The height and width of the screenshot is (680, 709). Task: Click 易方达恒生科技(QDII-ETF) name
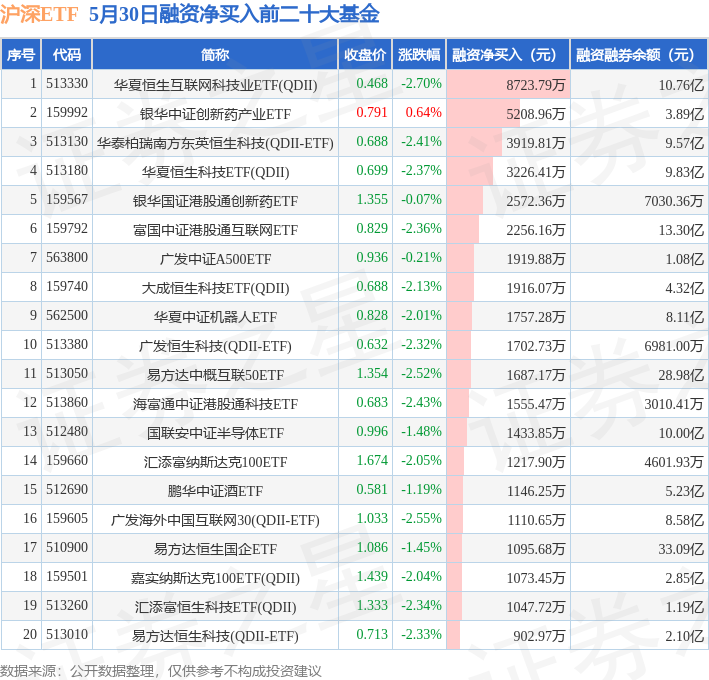tap(215, 636)
